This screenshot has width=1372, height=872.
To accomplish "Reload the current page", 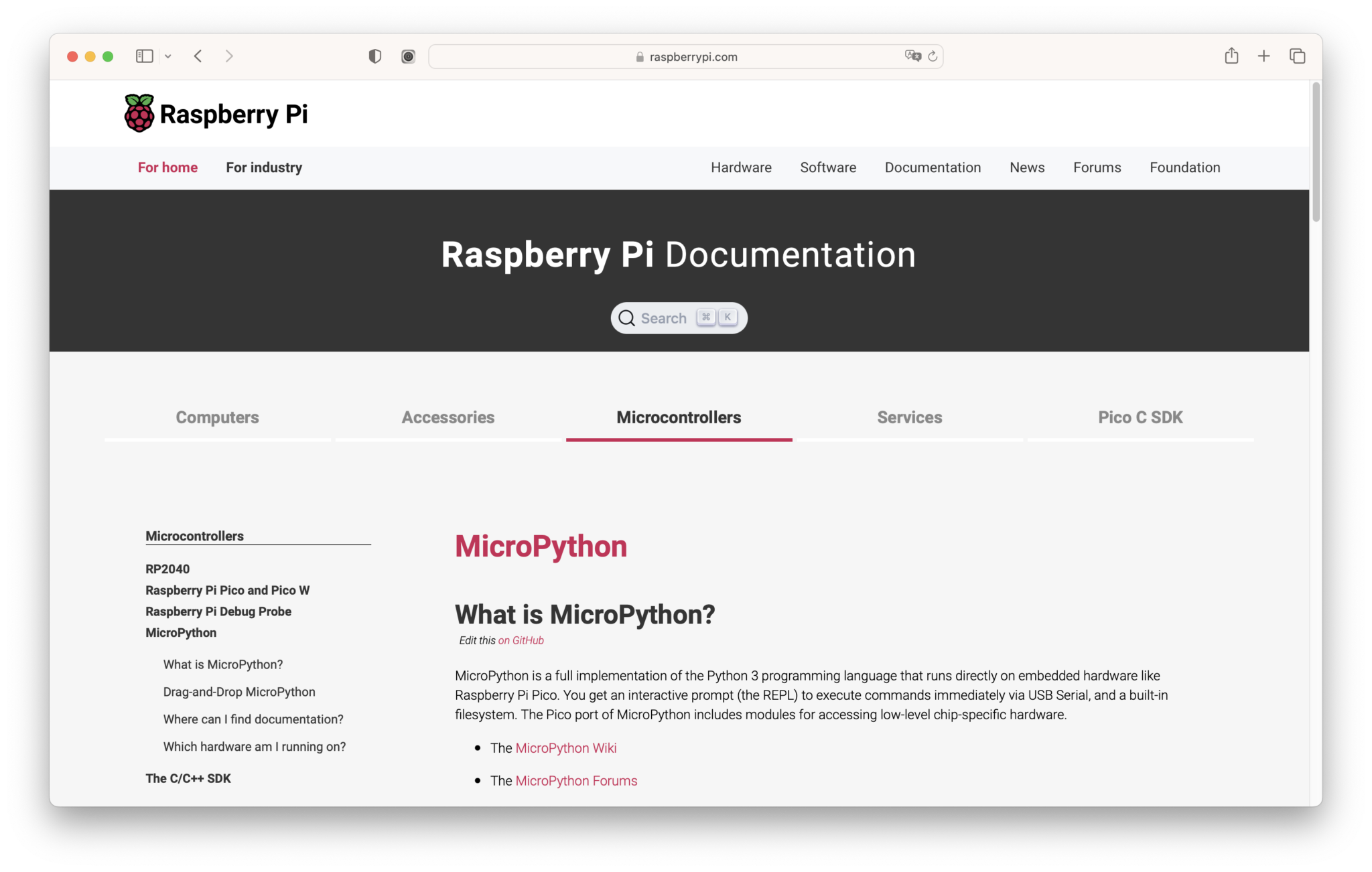I will click(933, 56).
